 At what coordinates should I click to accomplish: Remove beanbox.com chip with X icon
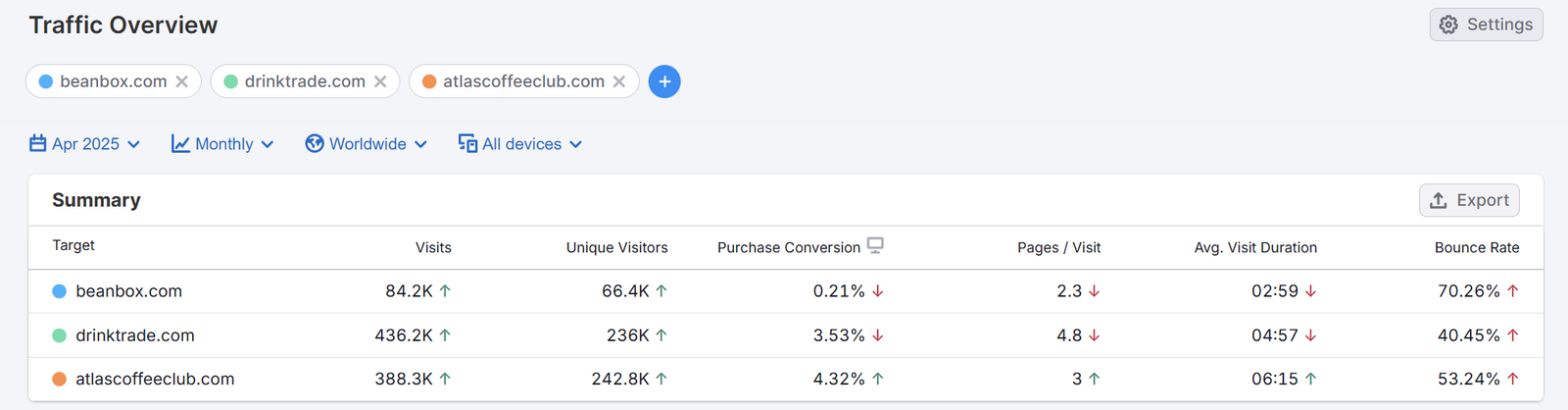[x=182, y=81]
